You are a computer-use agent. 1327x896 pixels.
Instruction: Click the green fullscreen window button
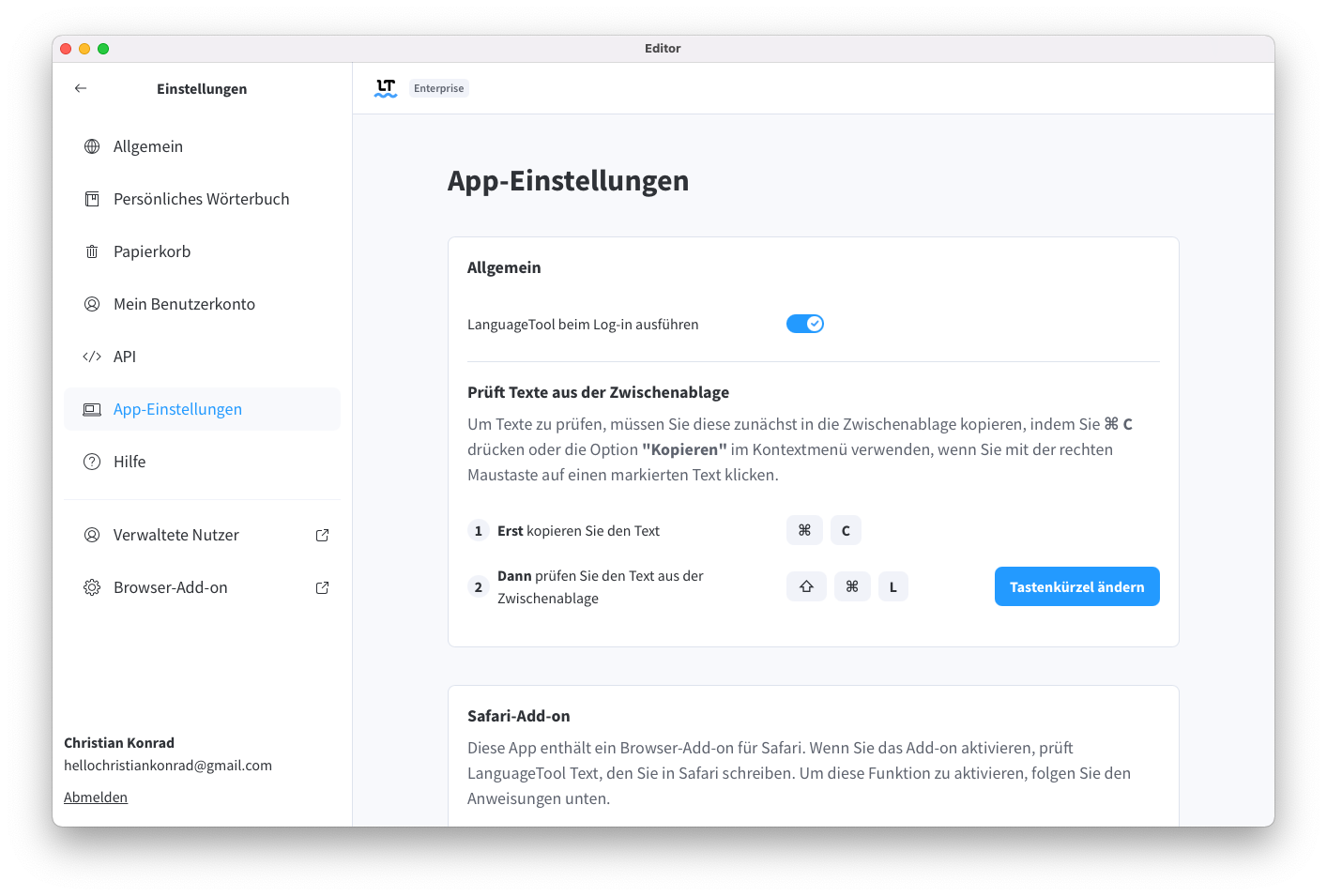click(103, 49)
